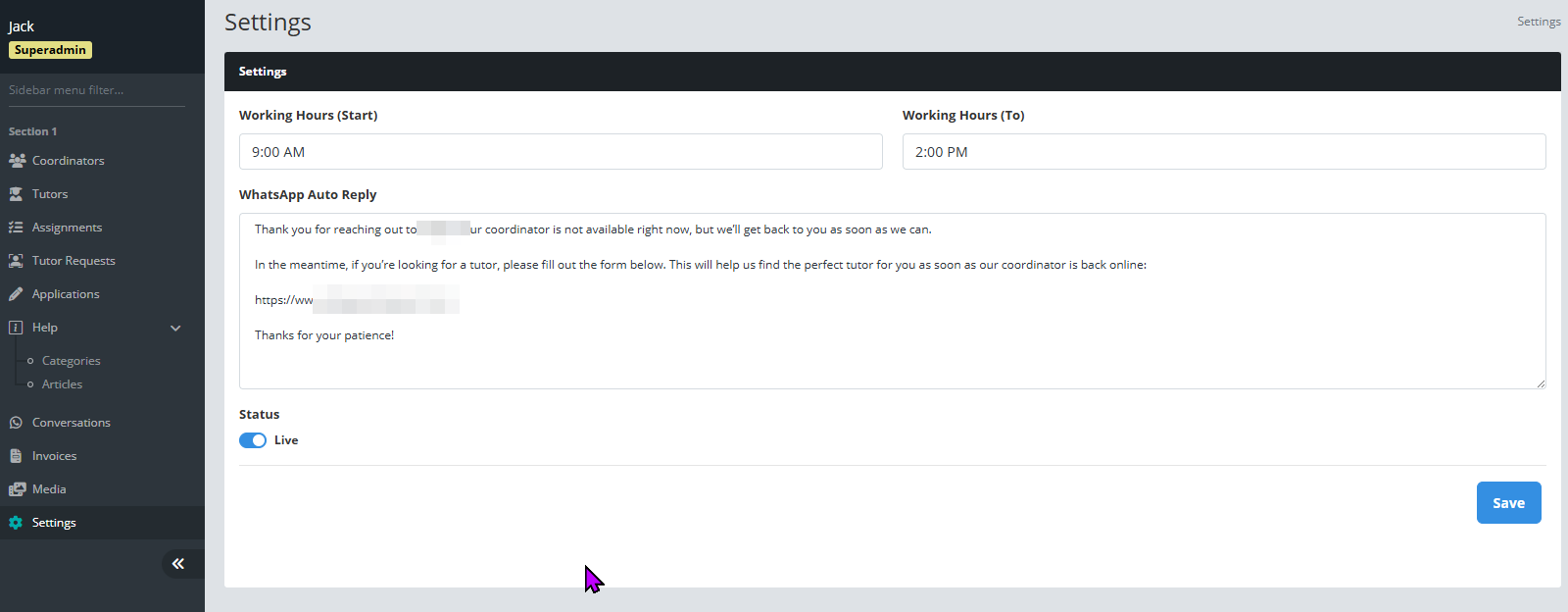
Task: Collapse the Help menu chevron
Action: (x=175, y=328)
